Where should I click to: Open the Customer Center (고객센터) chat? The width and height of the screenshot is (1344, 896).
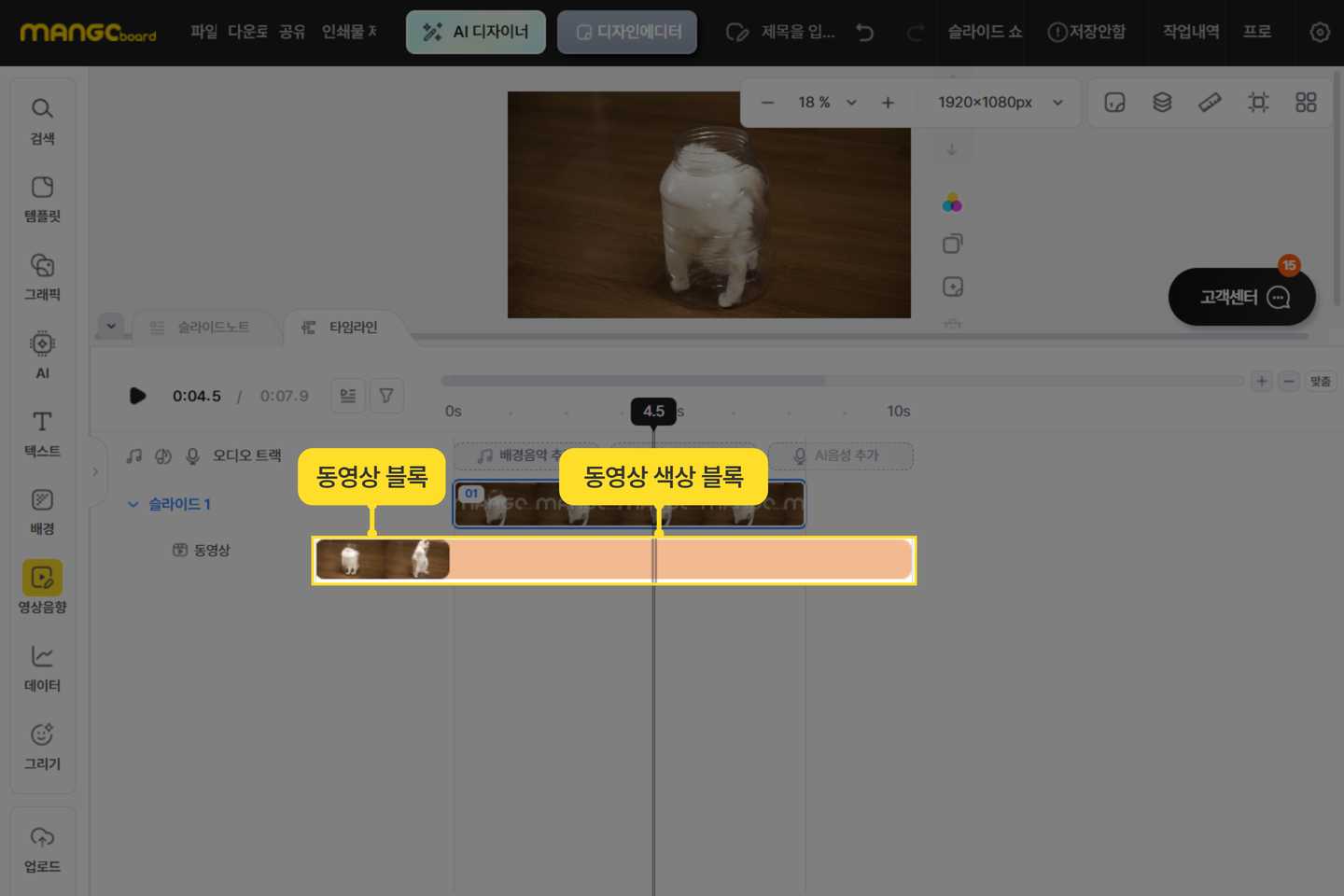(x=1242, y=297)
